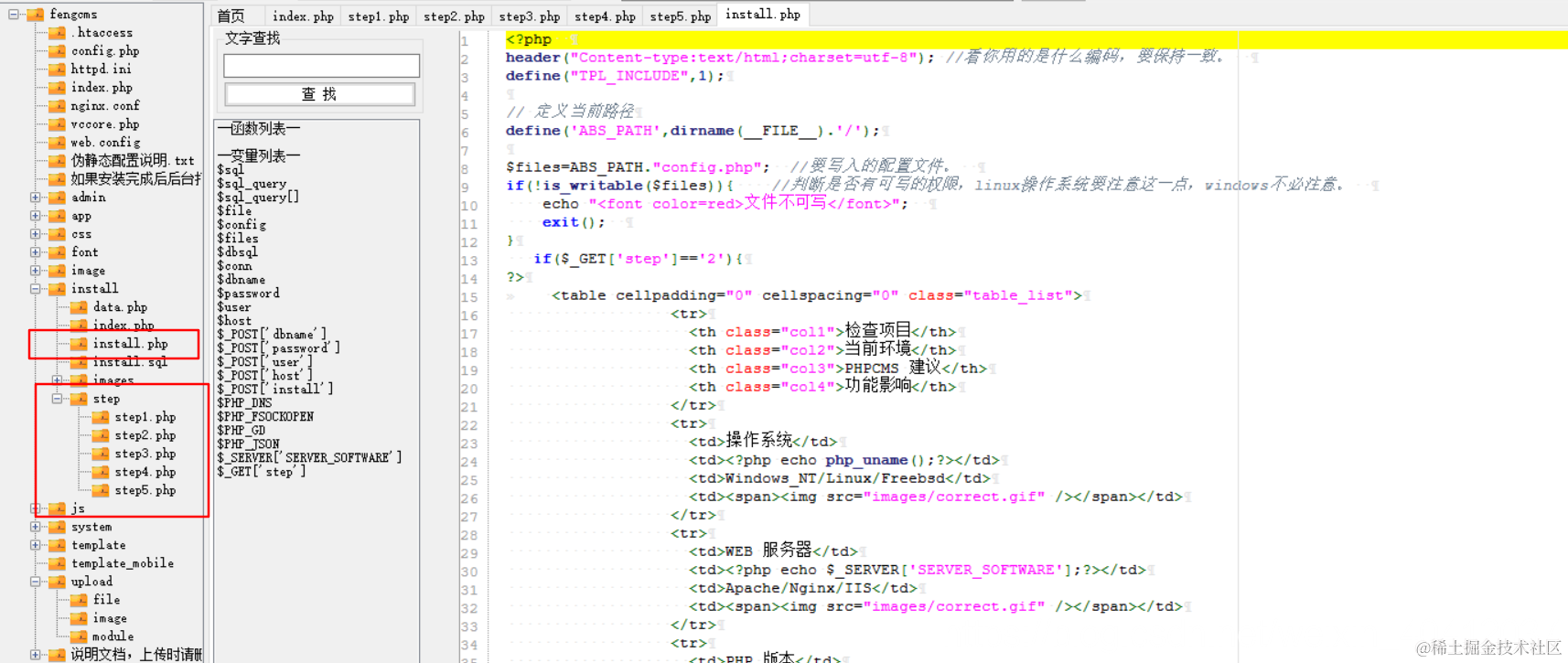
Task: Switch to the step3.php tab
Action: click(529, 16)
